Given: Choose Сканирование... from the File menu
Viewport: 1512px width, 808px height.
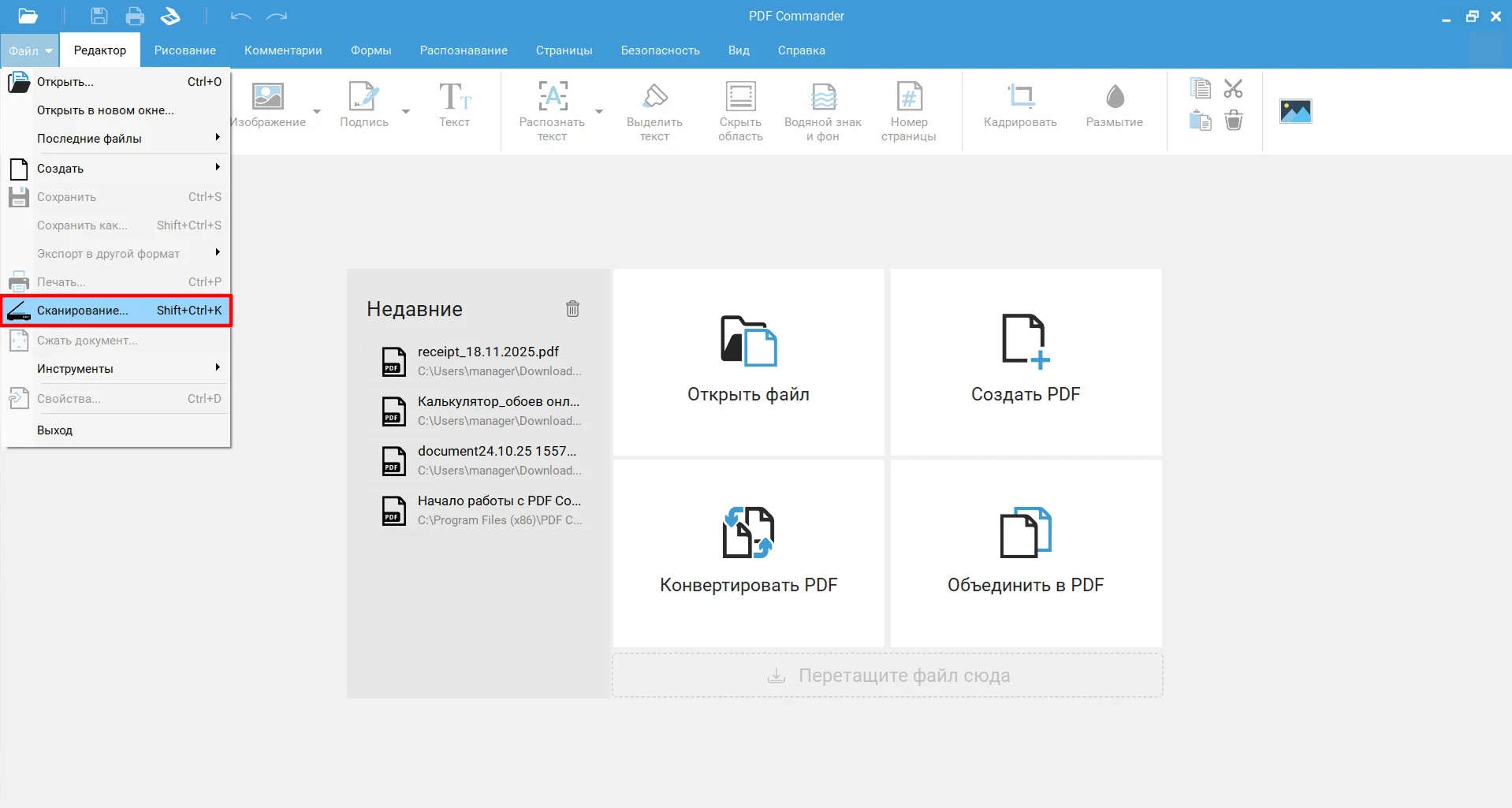Looking at the screenshot, I should (x=117, y=311).
